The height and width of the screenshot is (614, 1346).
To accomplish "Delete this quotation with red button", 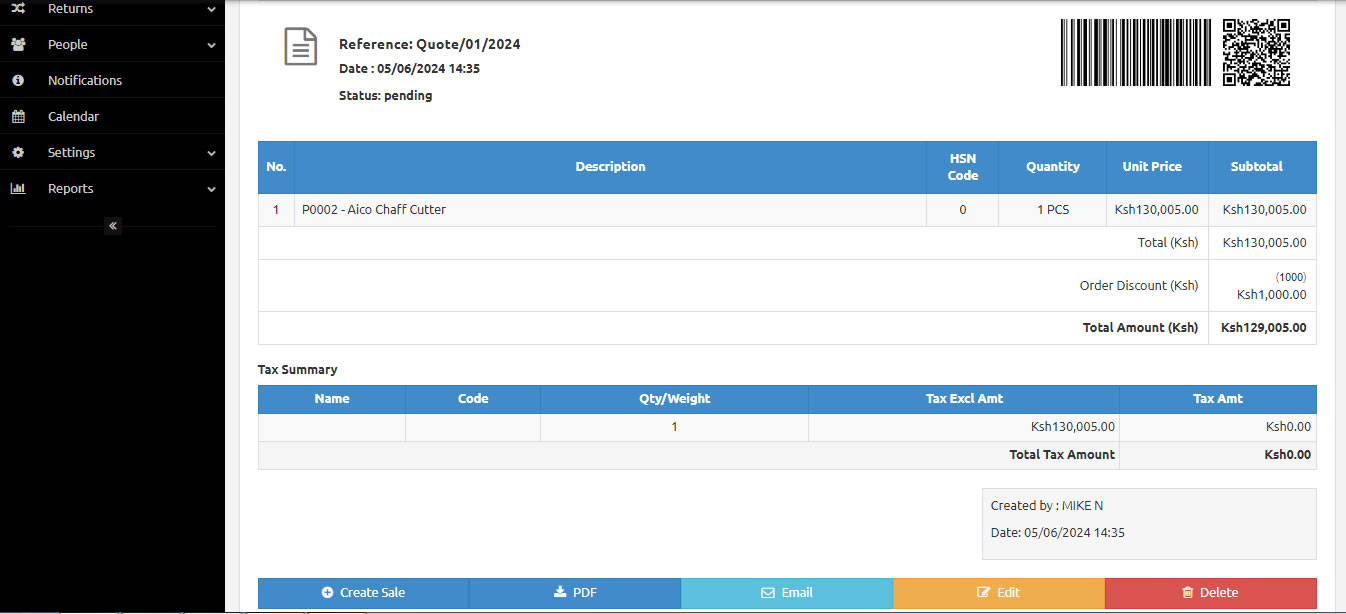I will [x=1210, y=593].
